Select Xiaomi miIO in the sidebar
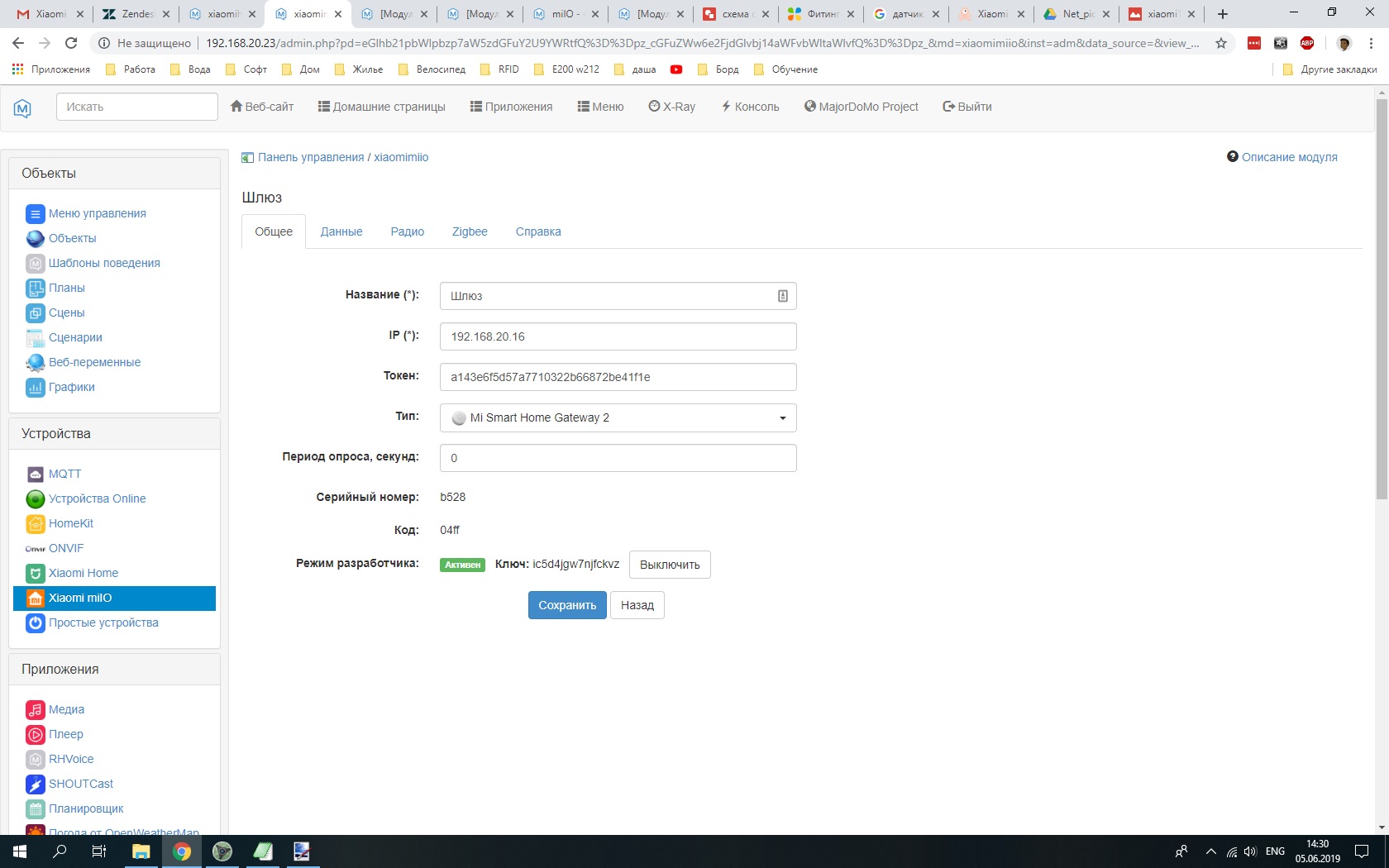This screenshot has height=868, width=1389. [114, 599]
